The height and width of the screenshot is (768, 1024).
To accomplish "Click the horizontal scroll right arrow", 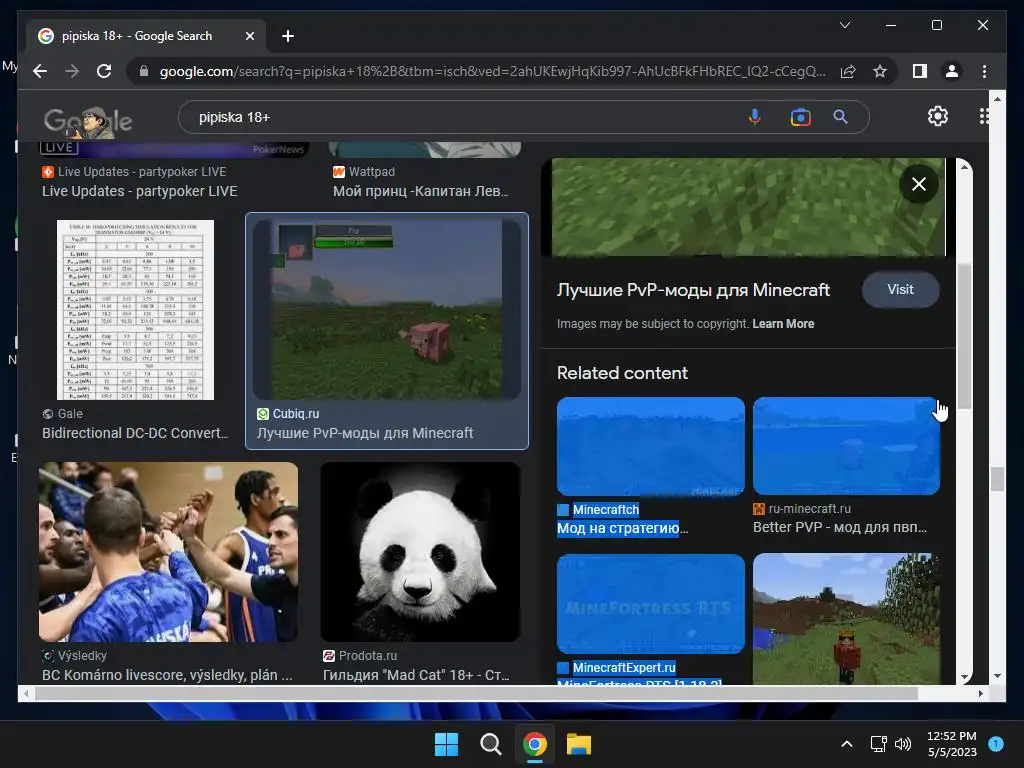I will [980, 693].
